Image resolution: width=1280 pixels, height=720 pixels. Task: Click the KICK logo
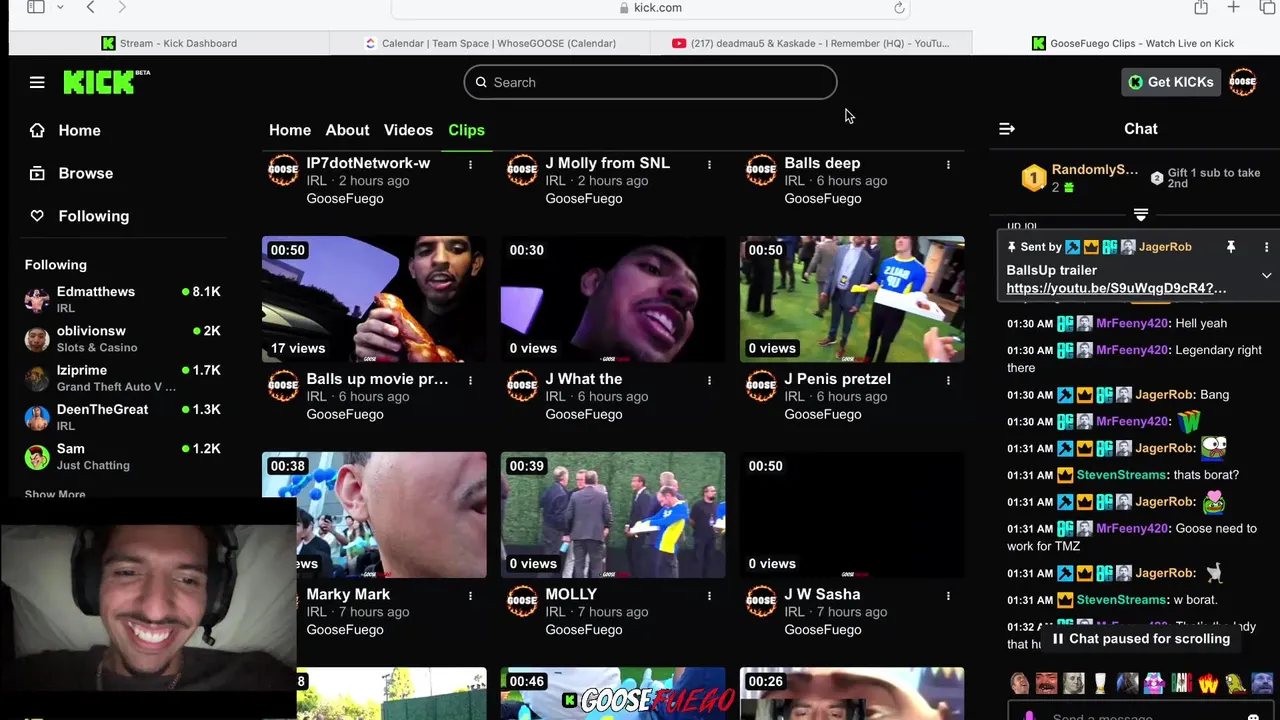106,82
